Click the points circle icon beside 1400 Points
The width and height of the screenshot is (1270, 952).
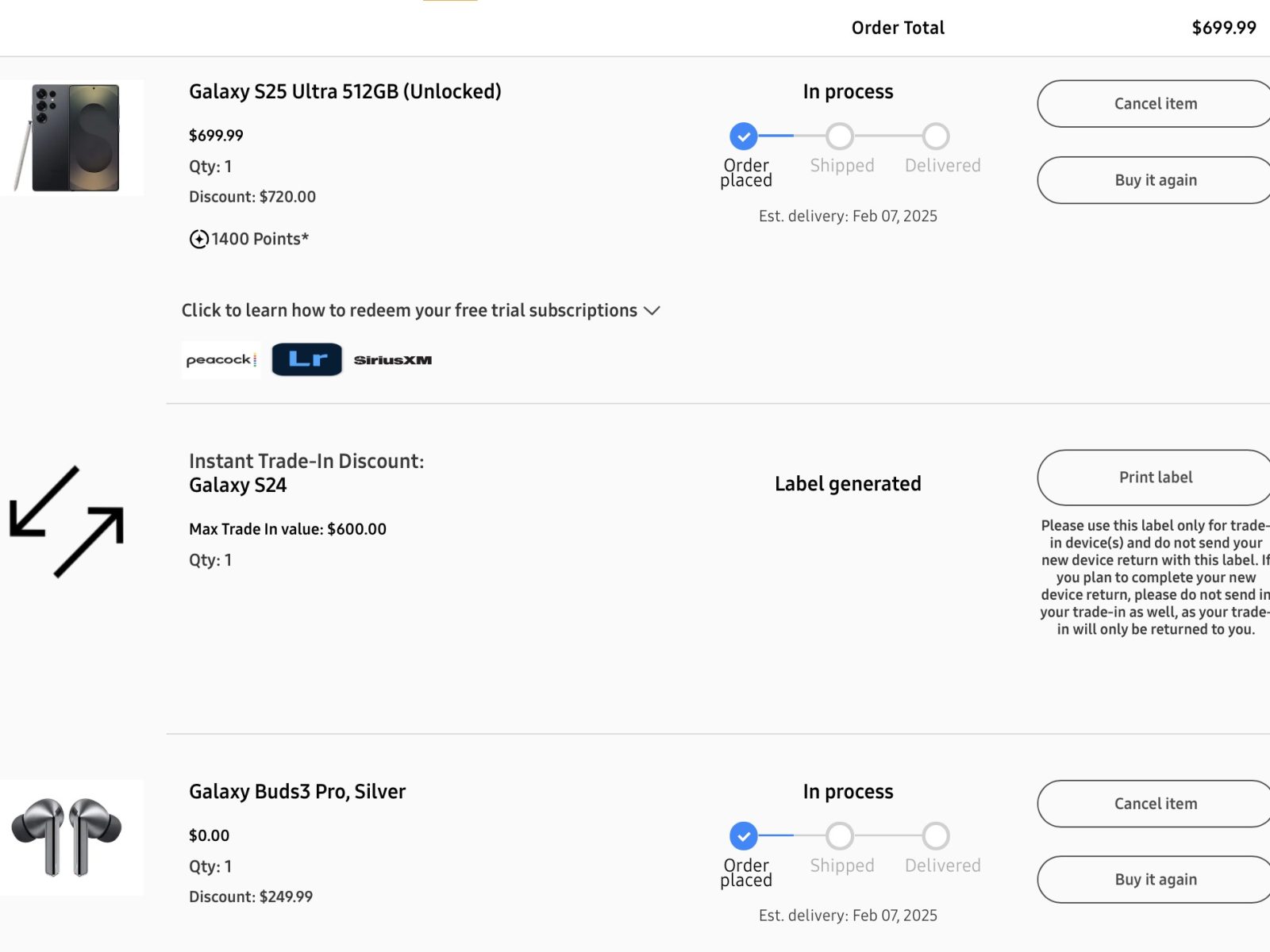[199, 239]
